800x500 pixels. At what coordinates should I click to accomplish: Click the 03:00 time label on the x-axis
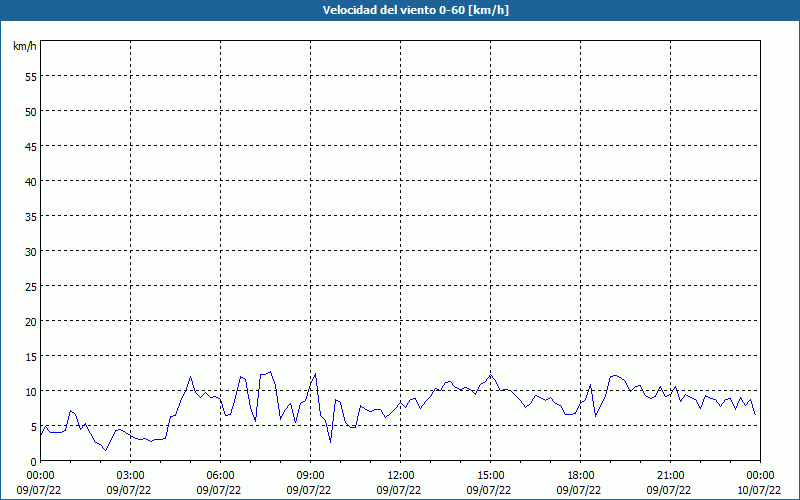(131, 476)
